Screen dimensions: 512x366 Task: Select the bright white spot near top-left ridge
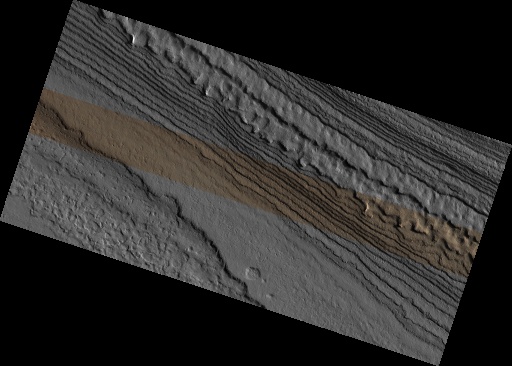click(x=133, y=39)
